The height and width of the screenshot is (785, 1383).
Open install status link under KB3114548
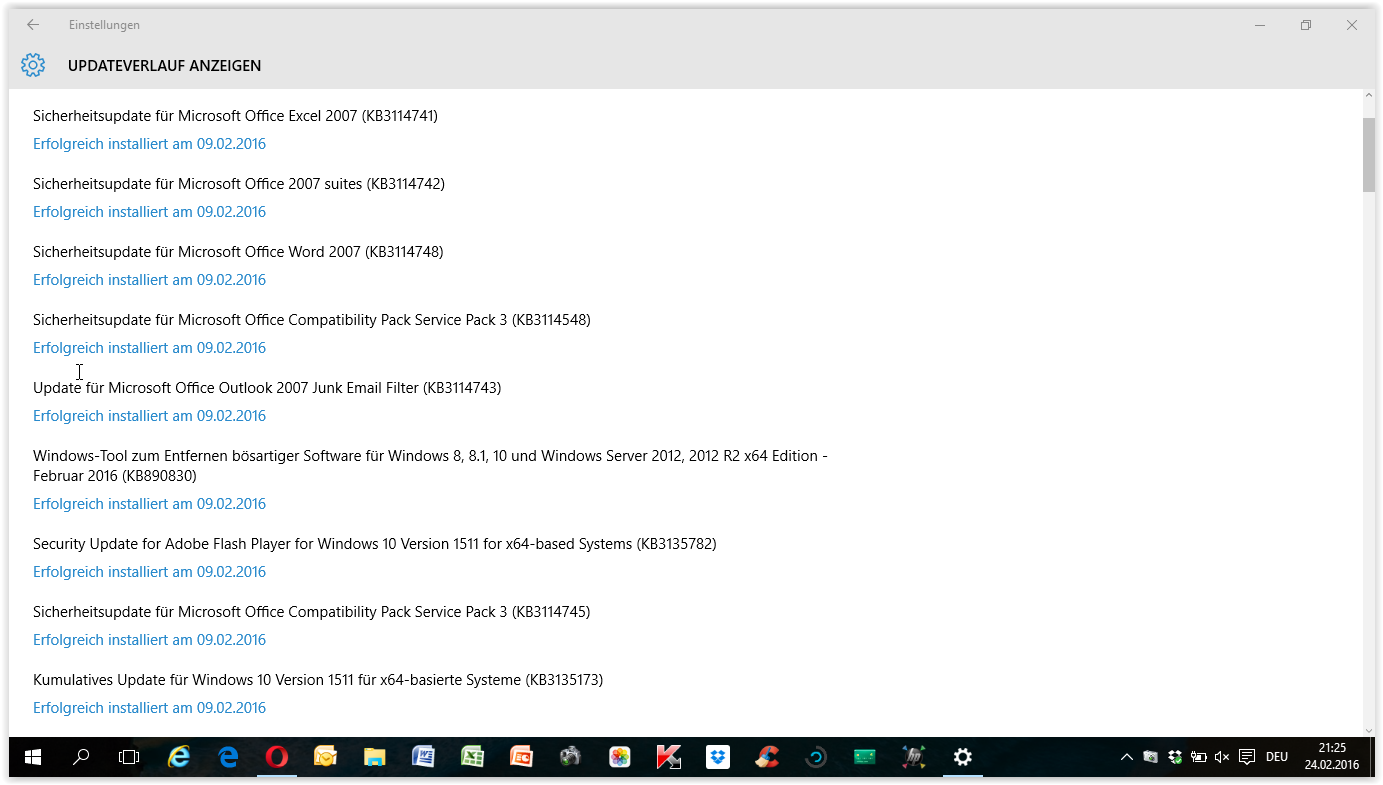click(x=149, y=348)
